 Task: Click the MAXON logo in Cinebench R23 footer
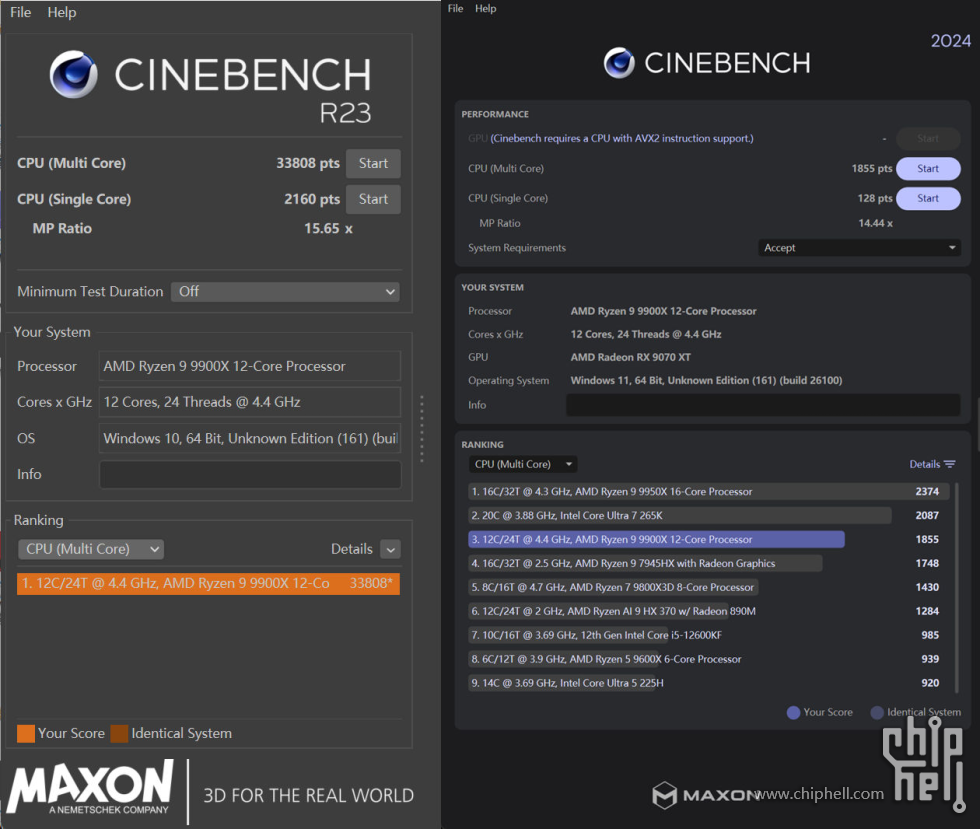tap(91, 786)
